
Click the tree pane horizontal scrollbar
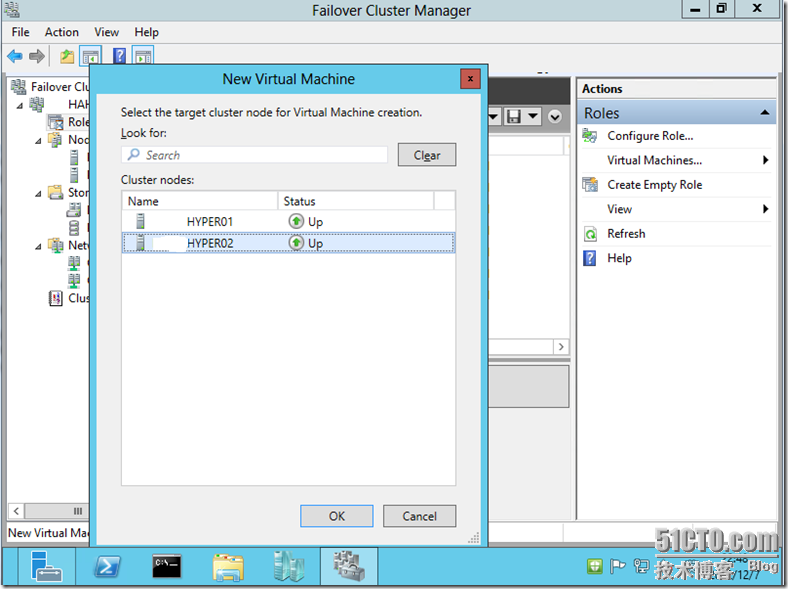(56, 511)
